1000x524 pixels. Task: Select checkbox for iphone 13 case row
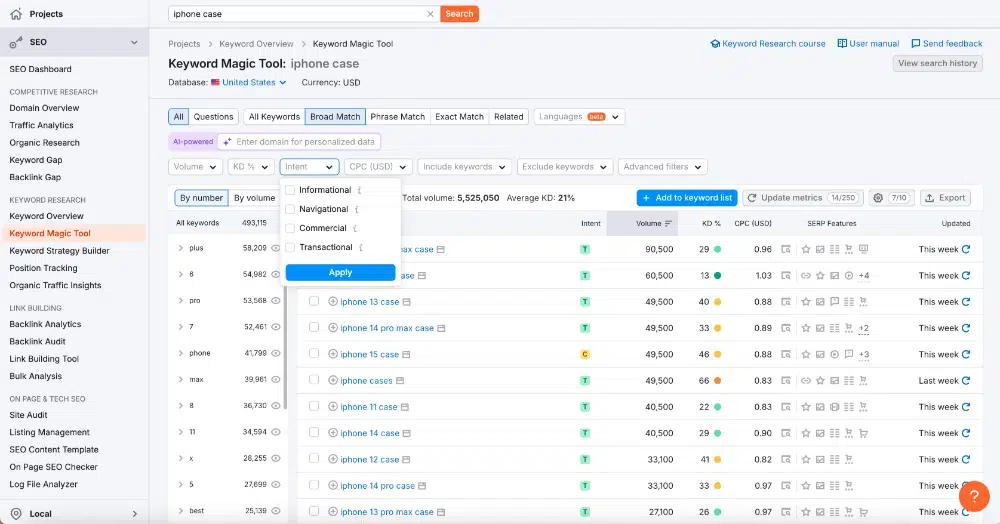[x=314, y=301]
